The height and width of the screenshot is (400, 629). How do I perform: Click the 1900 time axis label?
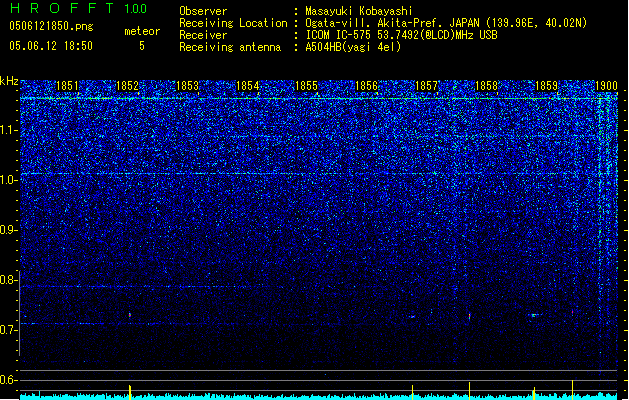[x=606, y=86]
